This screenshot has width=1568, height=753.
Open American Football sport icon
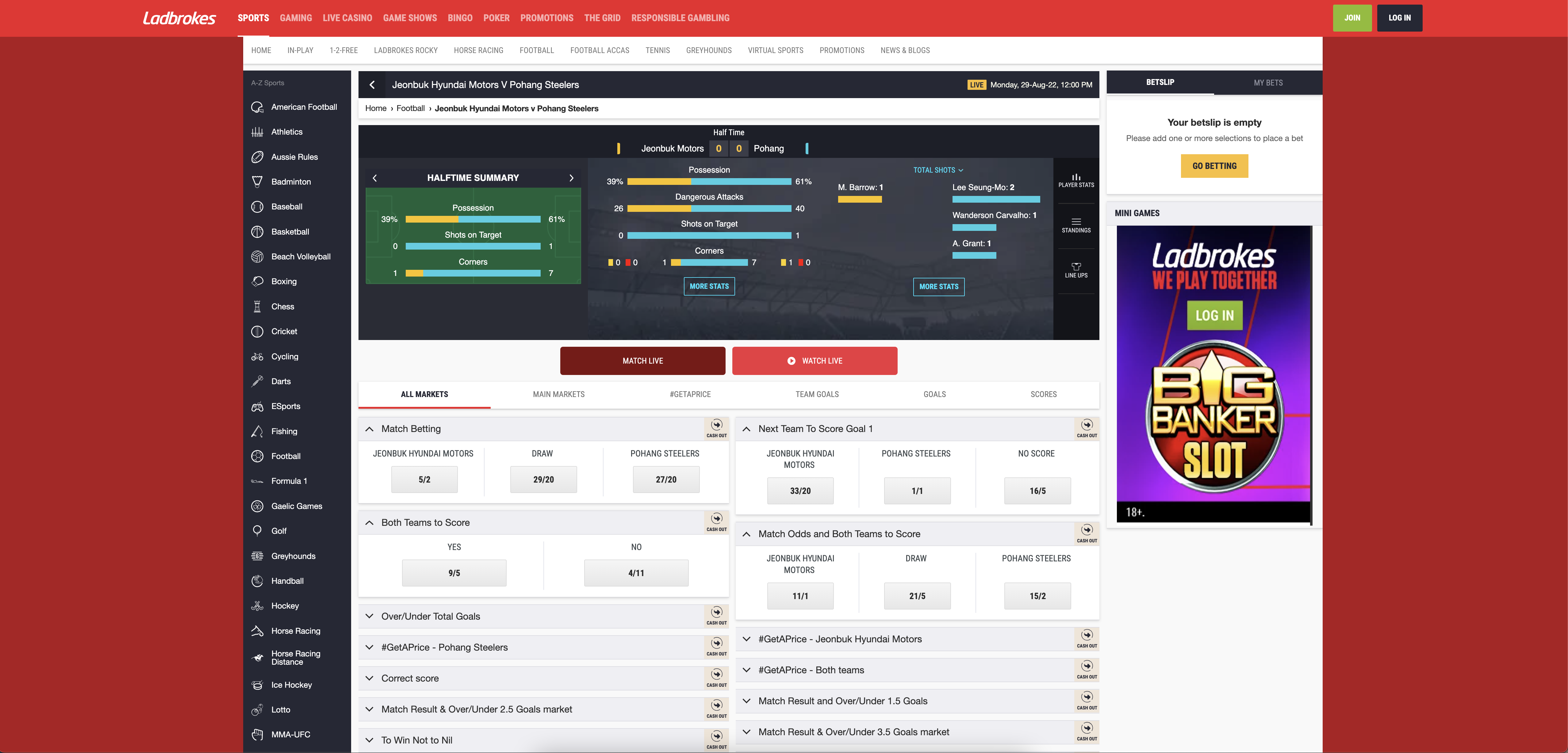[258, 107]
